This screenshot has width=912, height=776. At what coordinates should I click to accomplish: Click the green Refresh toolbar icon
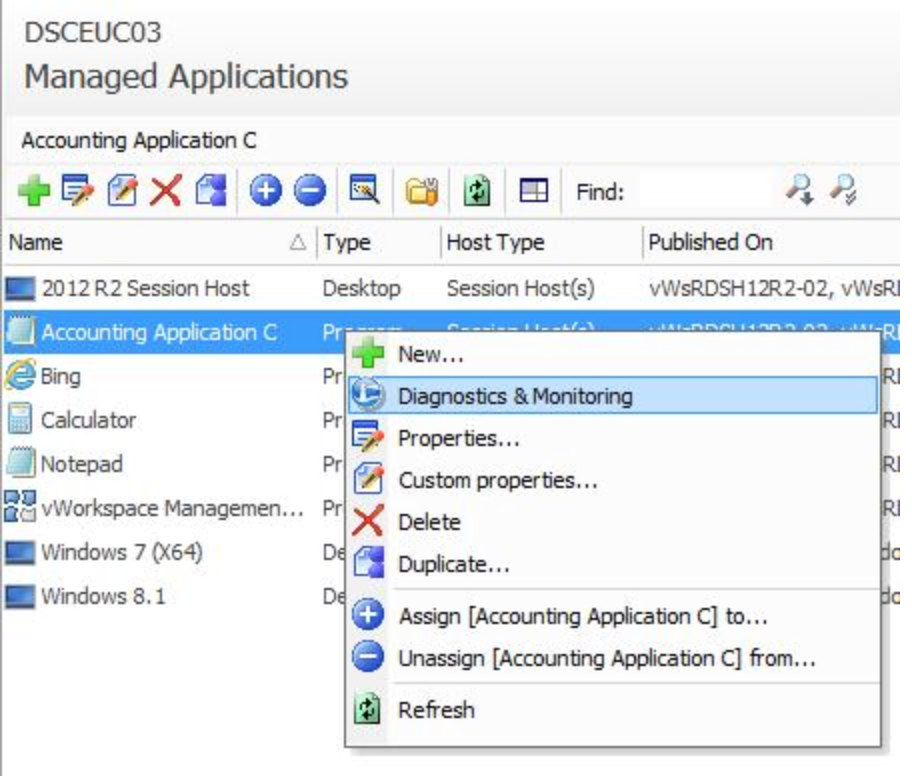[477, 190]
